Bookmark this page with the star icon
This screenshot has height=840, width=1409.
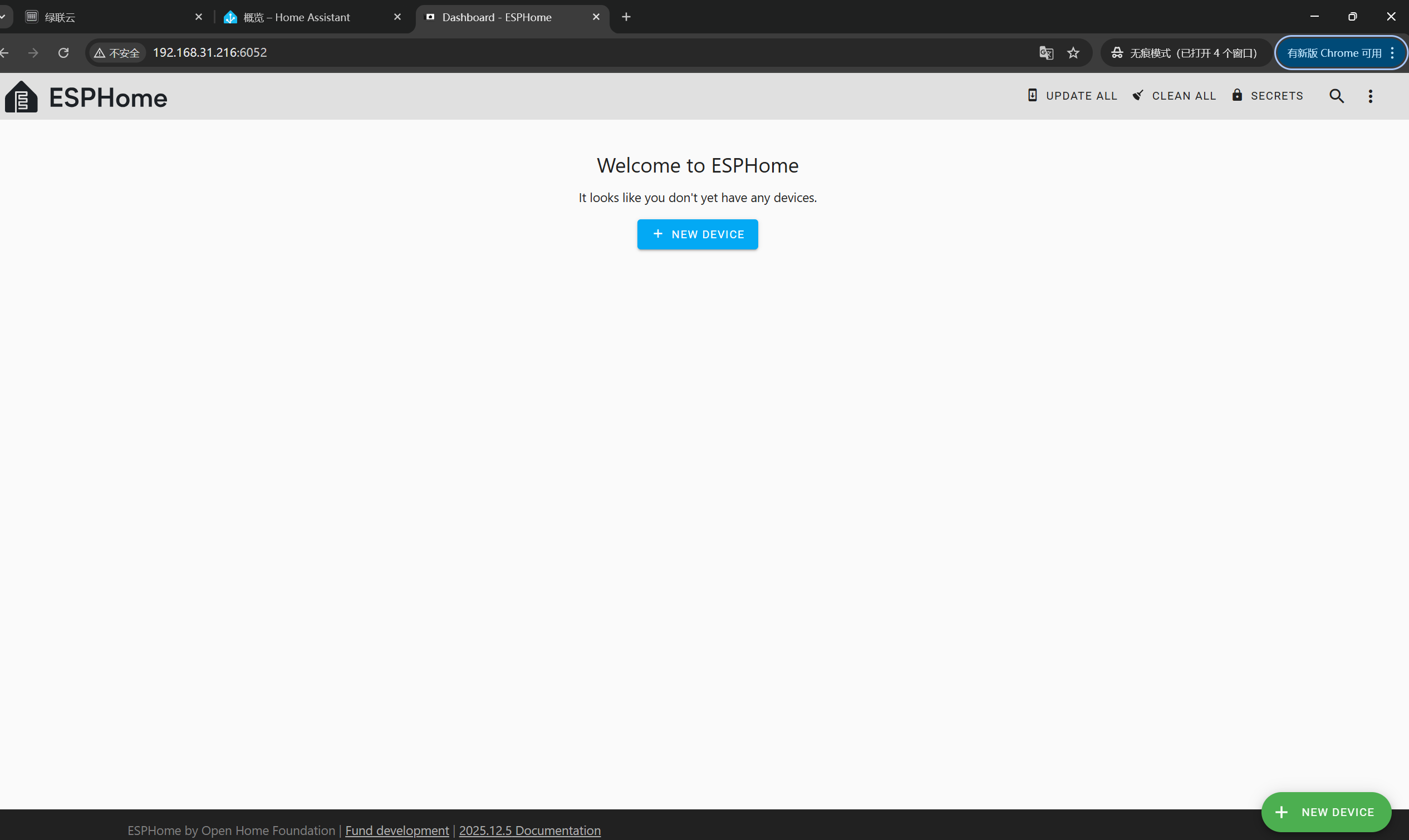[1073, 53]
